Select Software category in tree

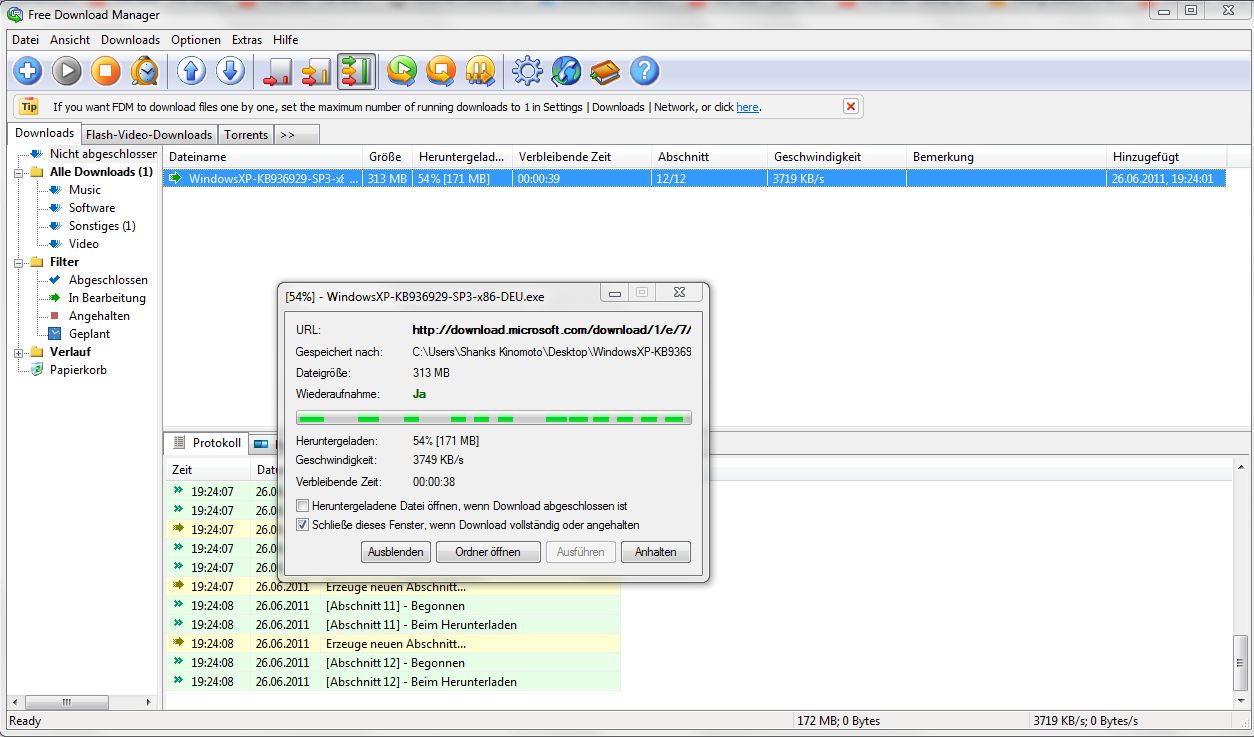coord(92,208)
